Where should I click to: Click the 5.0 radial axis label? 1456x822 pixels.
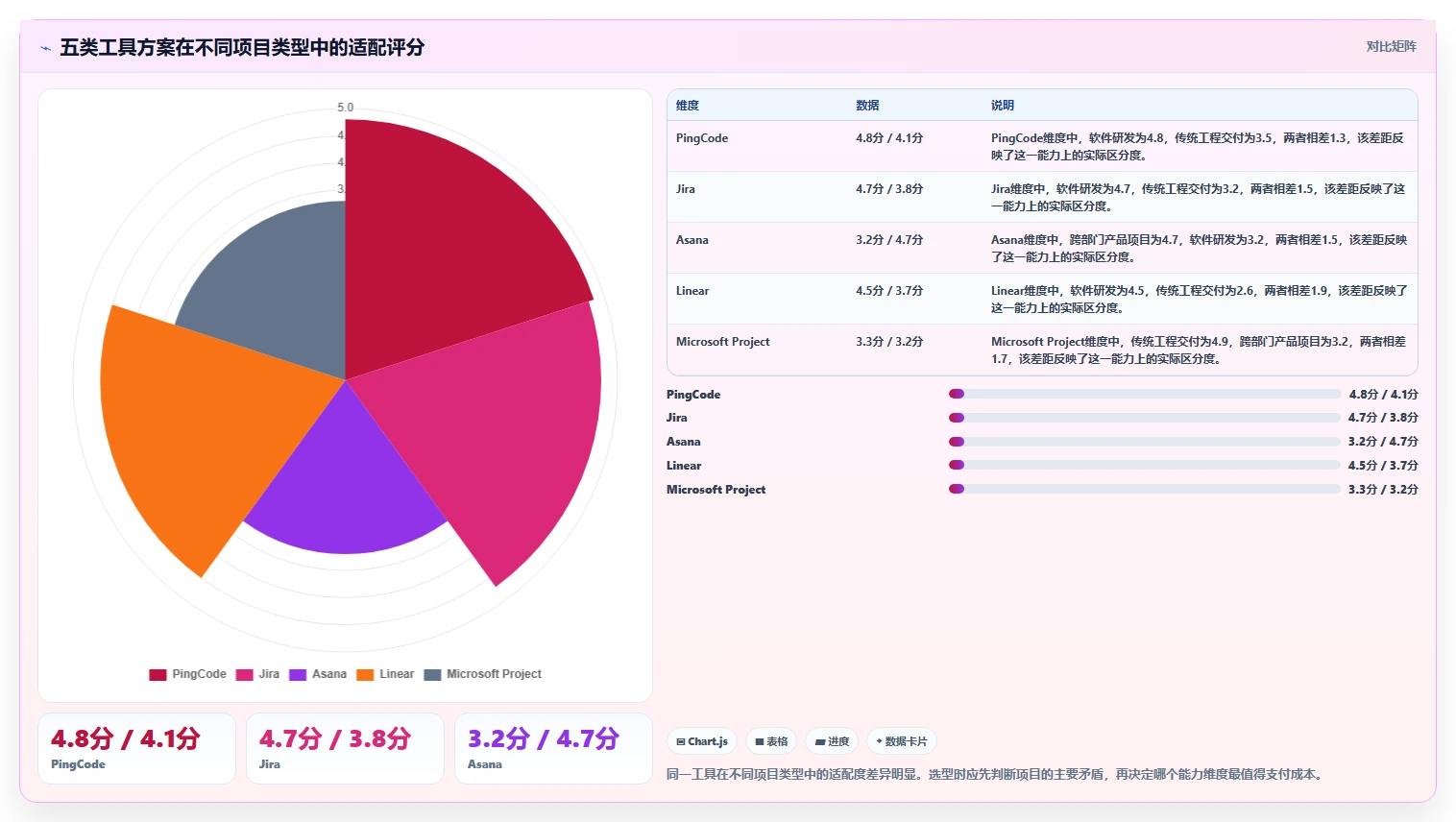point(346,108)
